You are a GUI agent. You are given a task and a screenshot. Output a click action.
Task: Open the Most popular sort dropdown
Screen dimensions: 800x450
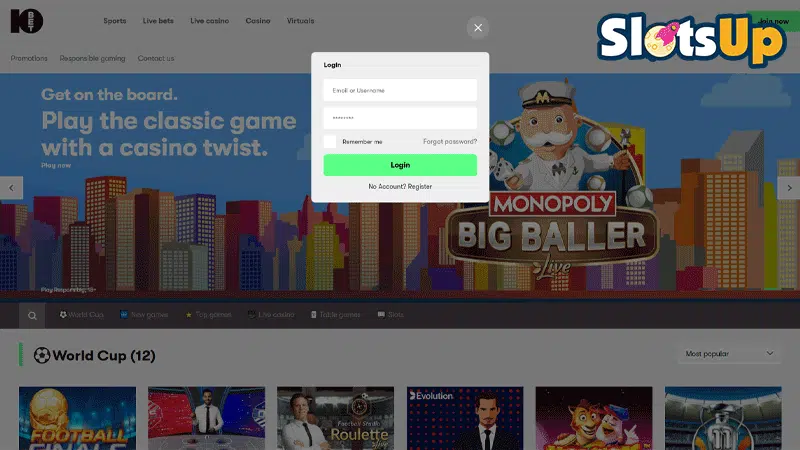coord(729,354)
